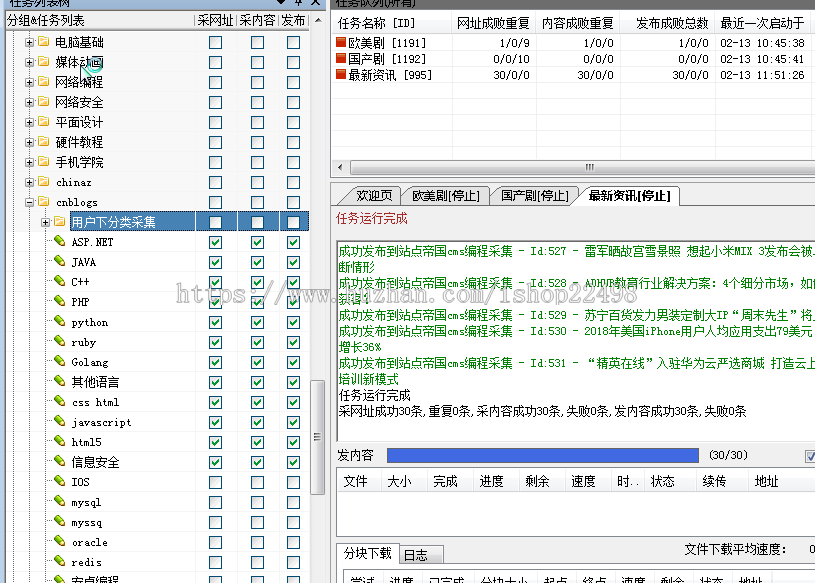
Task: Click the task icon beside ruby
Action: point(60,341)
